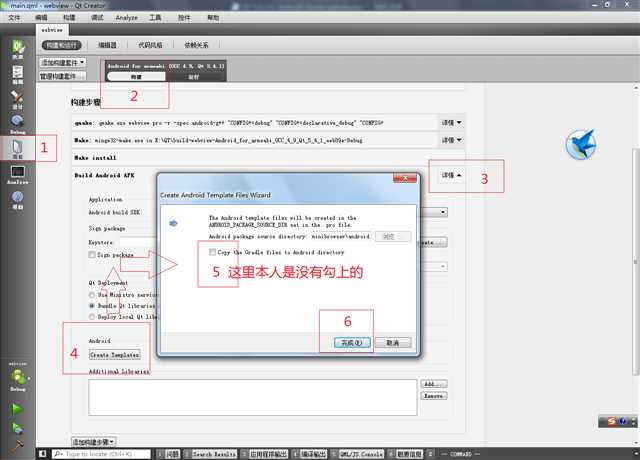Click the Add library button
Image resolution: width=640 pixels, height=460 pixels.
tap(433, 384)
